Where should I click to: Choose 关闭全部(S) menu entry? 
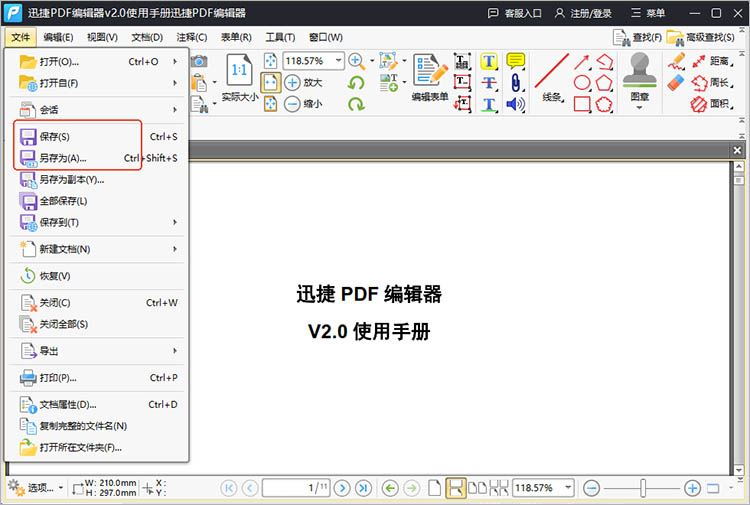(98, 324)
